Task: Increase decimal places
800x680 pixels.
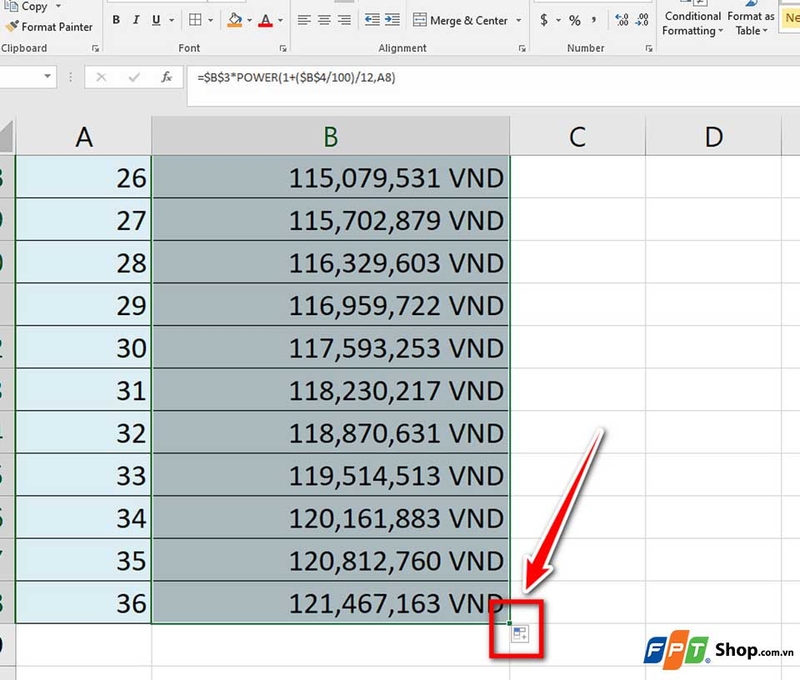Action: (x=621, y=20)
